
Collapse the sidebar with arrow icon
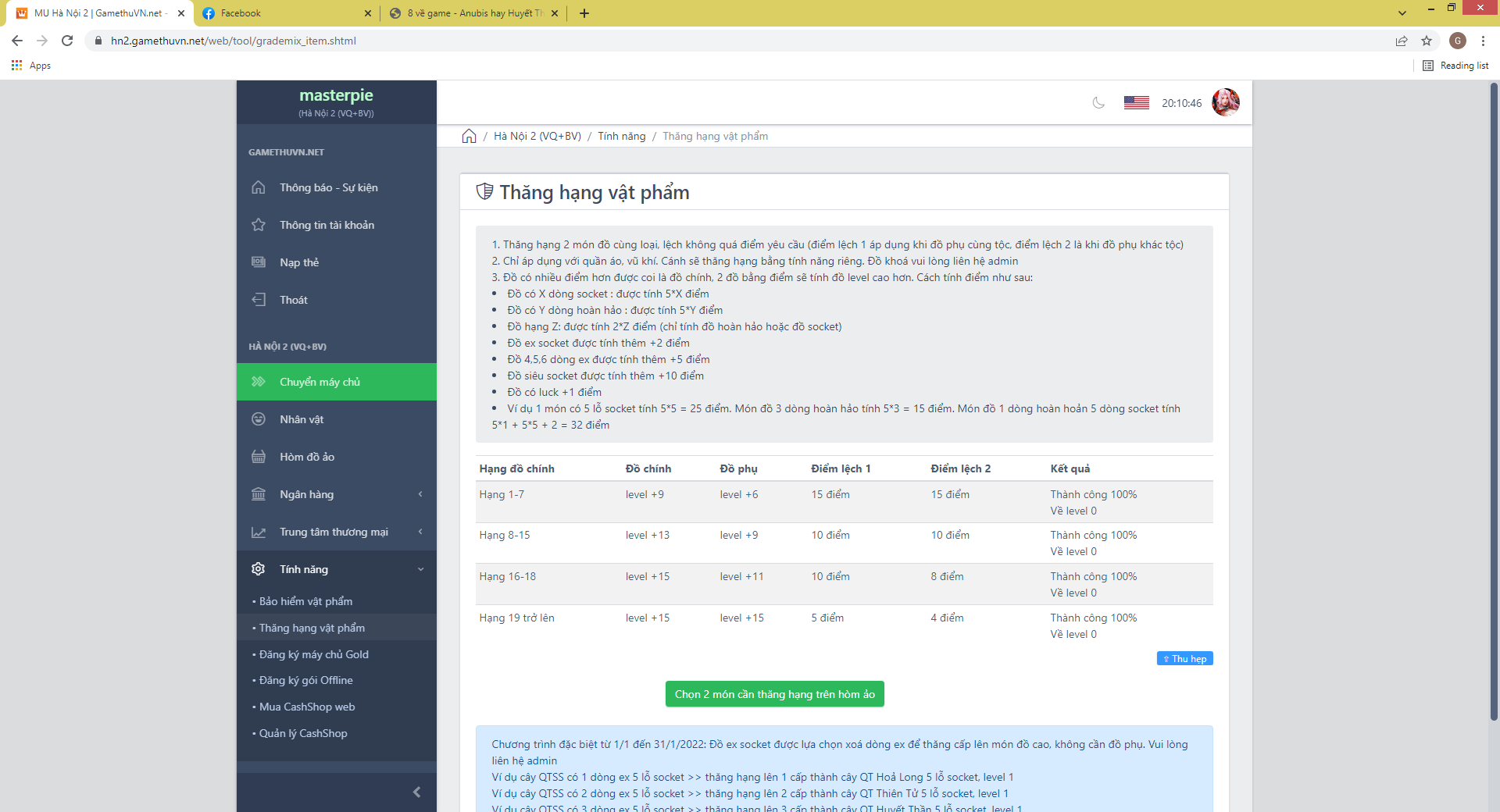[416, 792]
